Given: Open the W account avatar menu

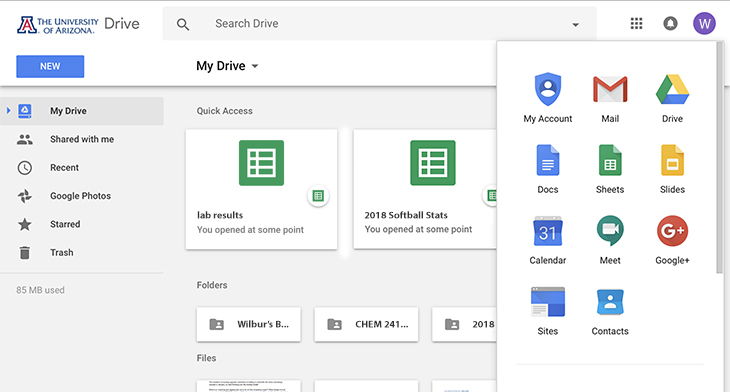Looking at the screenshot, I should pyautogui.click(x=704, y=23).
